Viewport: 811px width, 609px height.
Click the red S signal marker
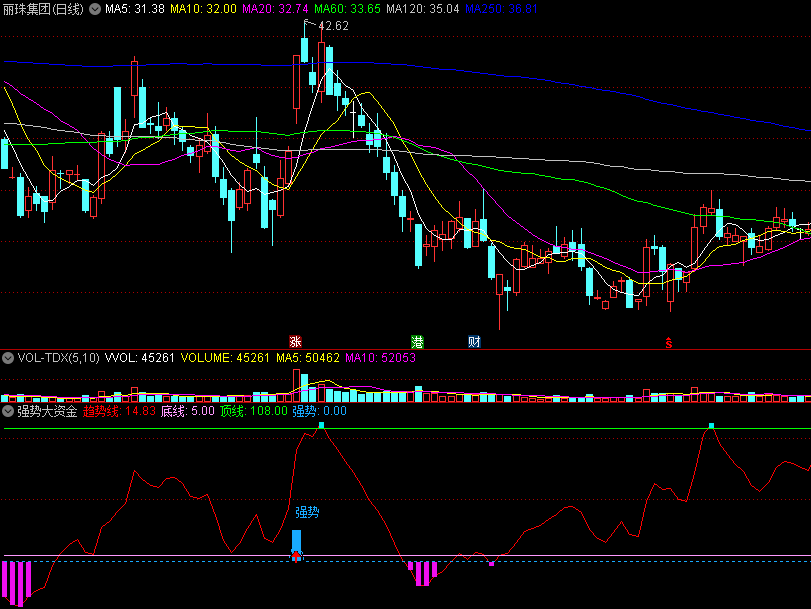(x=669, y=343)
